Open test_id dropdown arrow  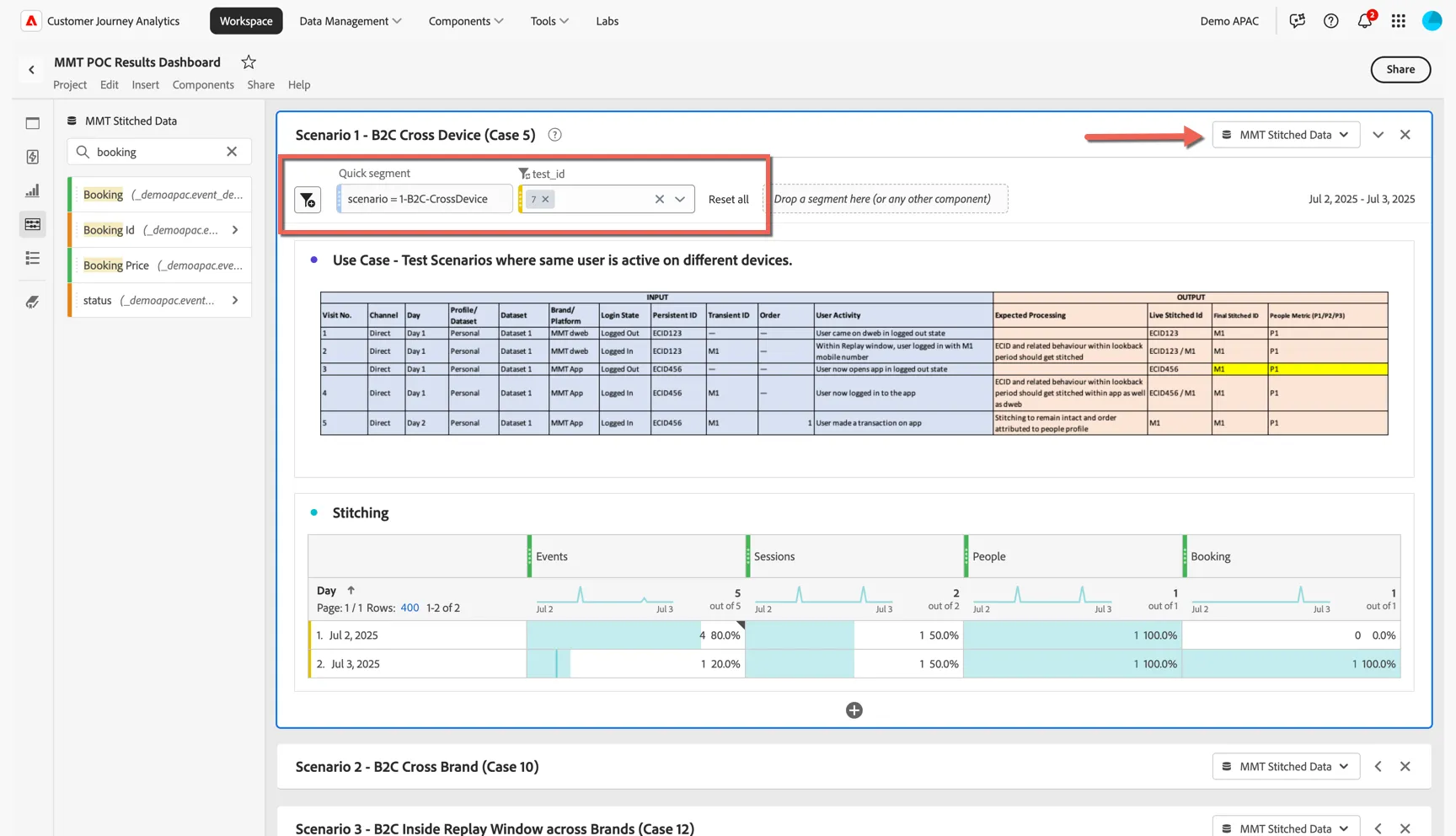coord(680,200)
